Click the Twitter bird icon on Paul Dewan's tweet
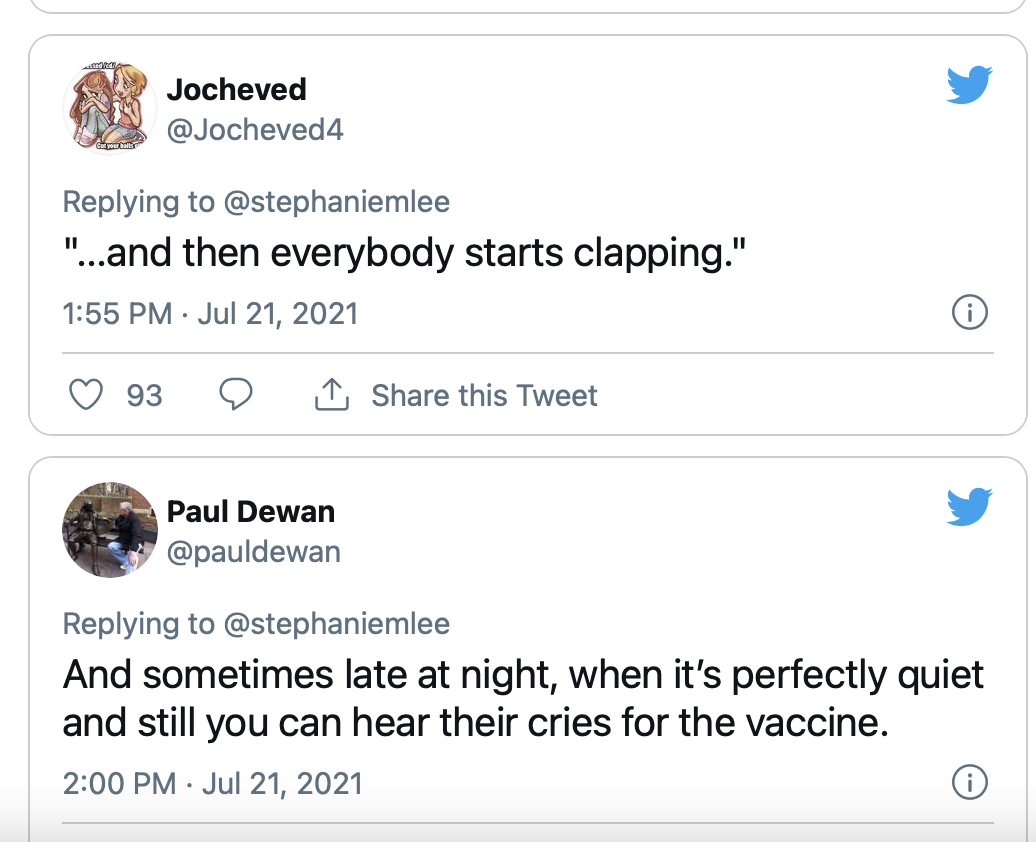Image resolution: width=1036 pixels, height=842 pixels. tap(969, 506)
